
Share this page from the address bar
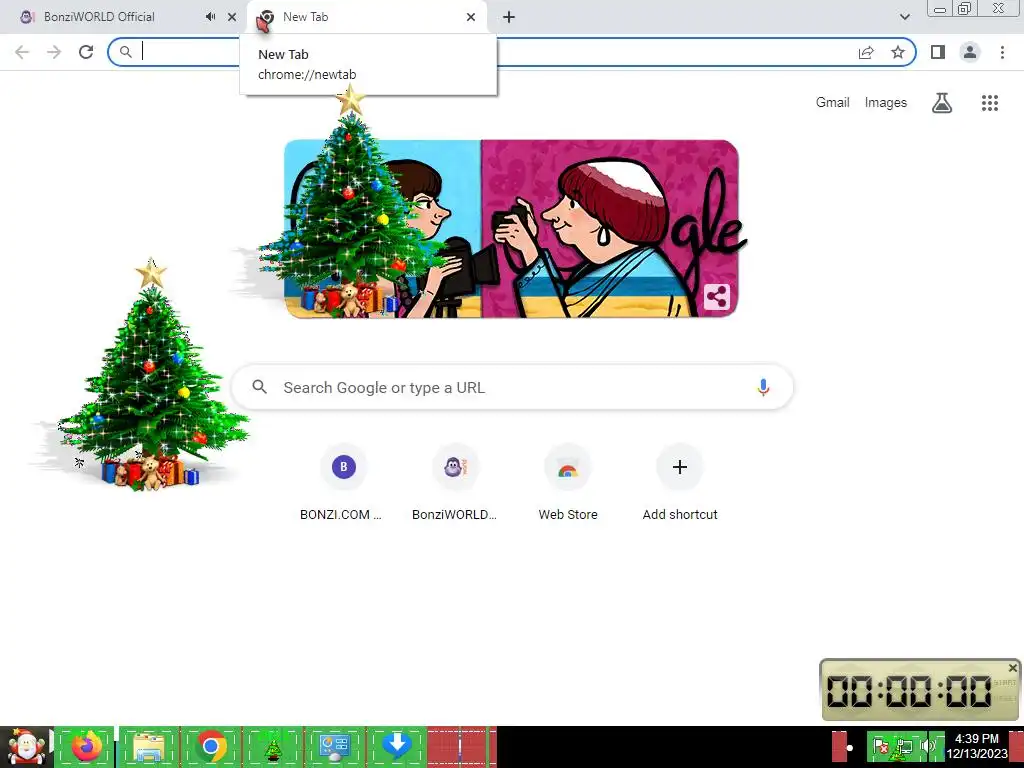point(866,52)
